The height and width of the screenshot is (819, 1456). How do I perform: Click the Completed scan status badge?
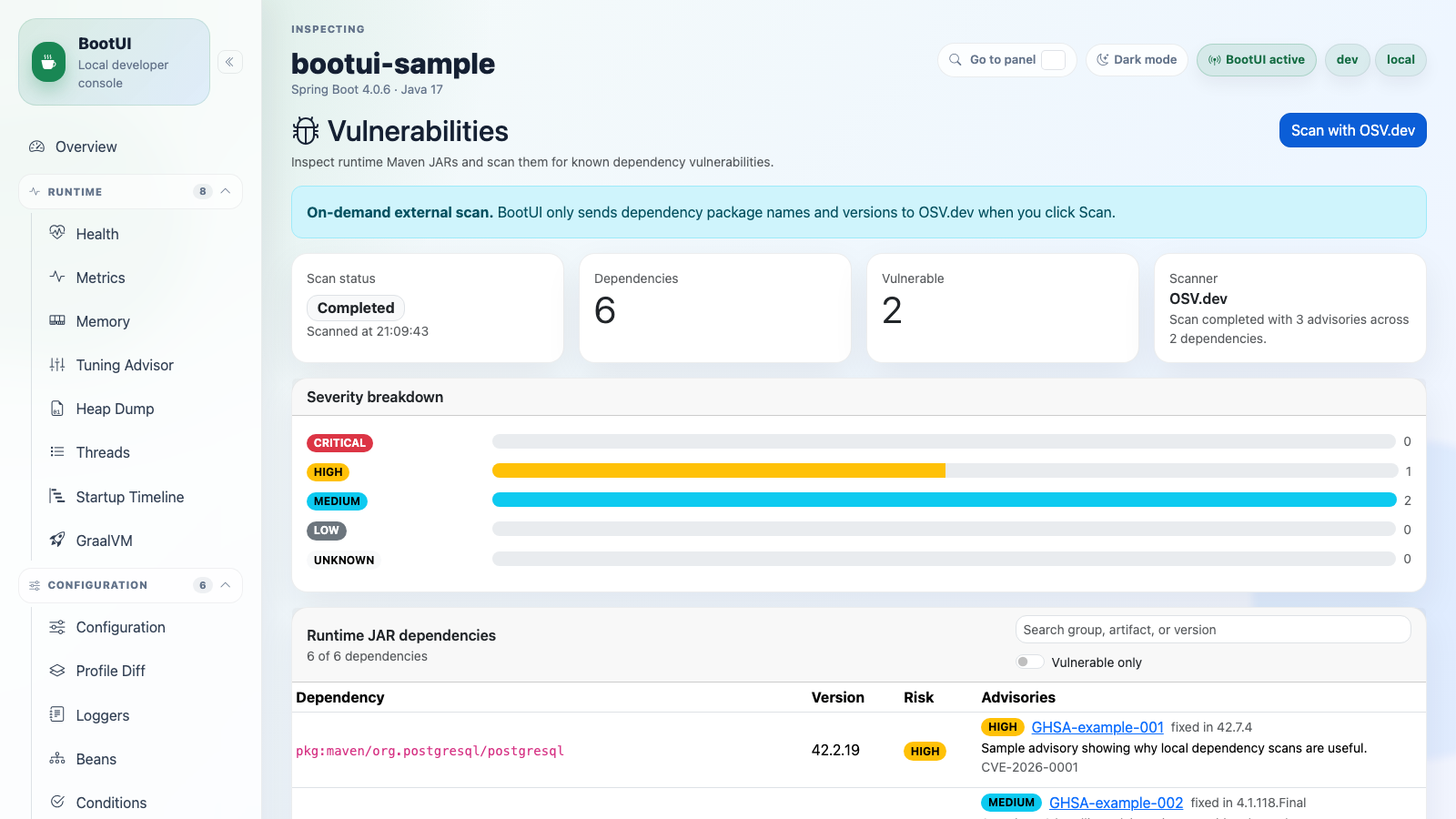pos(356,308)
